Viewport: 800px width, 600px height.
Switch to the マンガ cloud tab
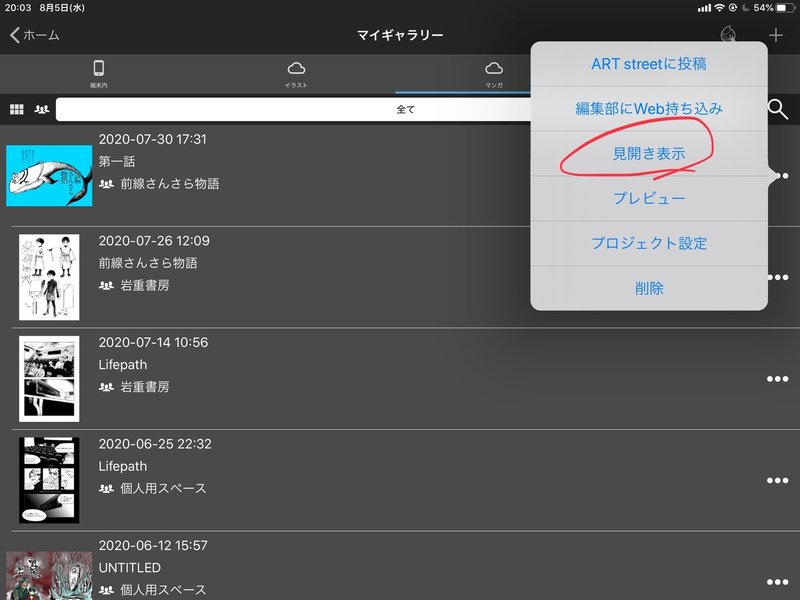(494, 74)
